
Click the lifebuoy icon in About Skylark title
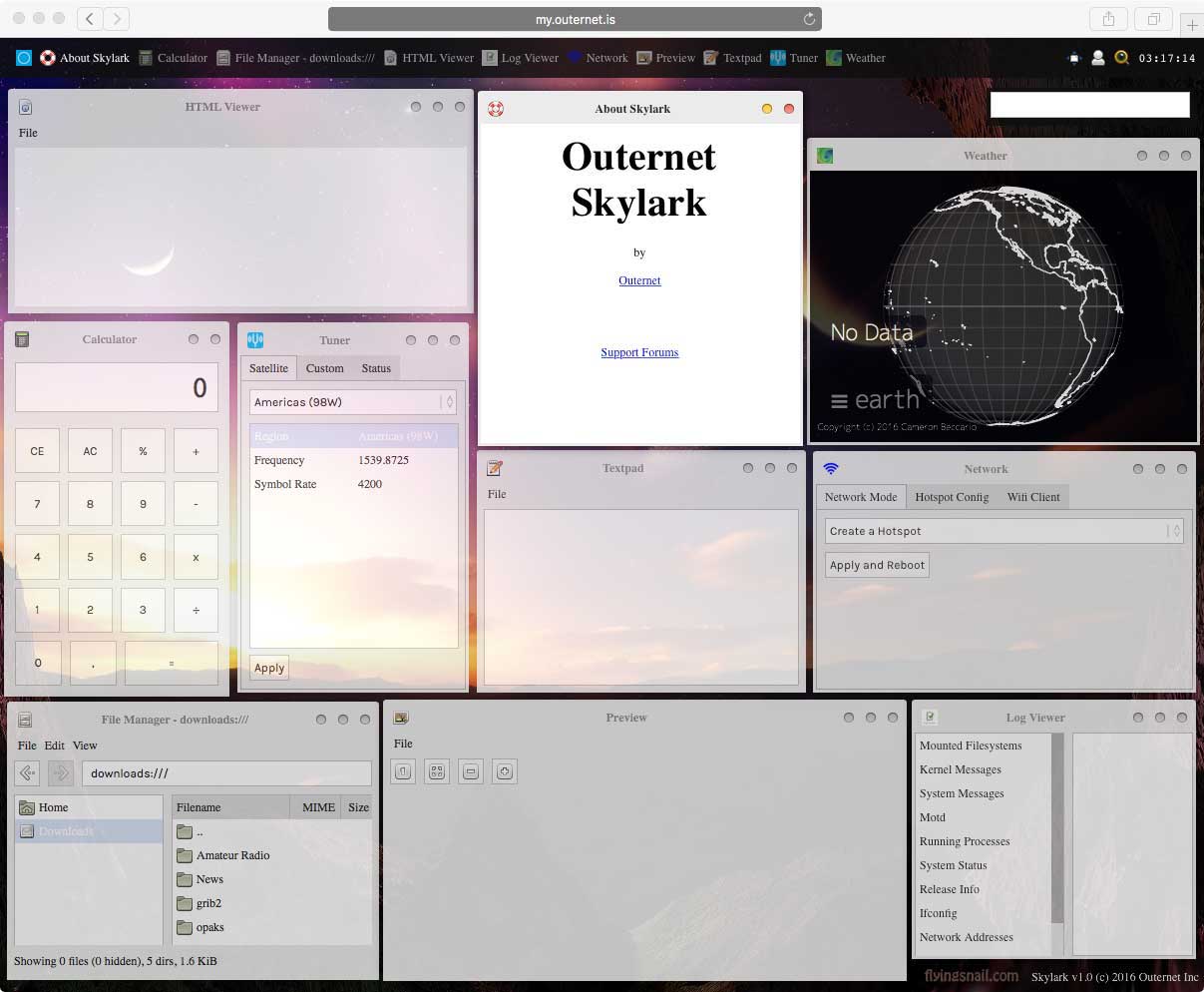495,109
